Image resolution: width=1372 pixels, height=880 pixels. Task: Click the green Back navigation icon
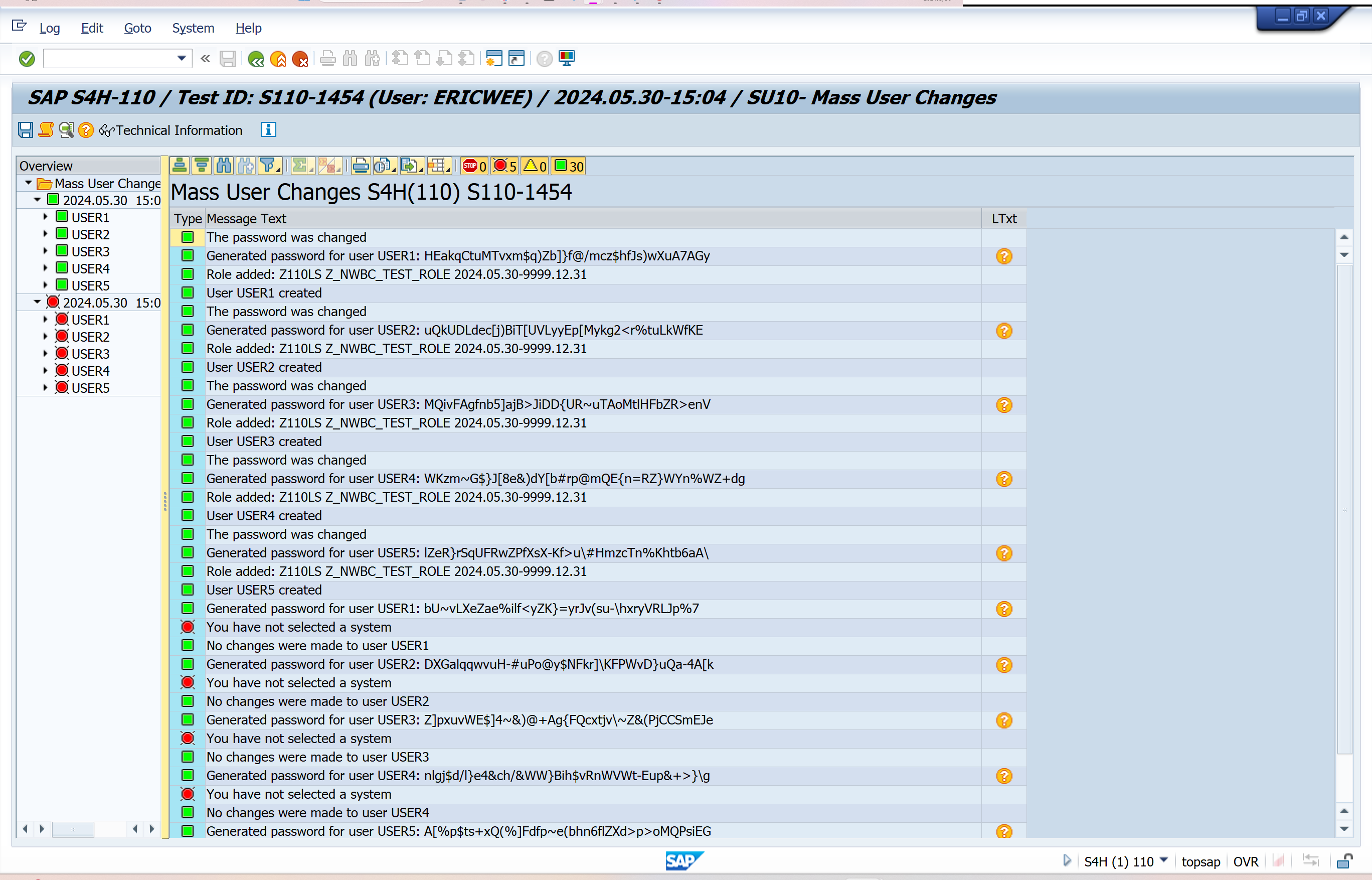pyautogui.click(x=255, y=58)
